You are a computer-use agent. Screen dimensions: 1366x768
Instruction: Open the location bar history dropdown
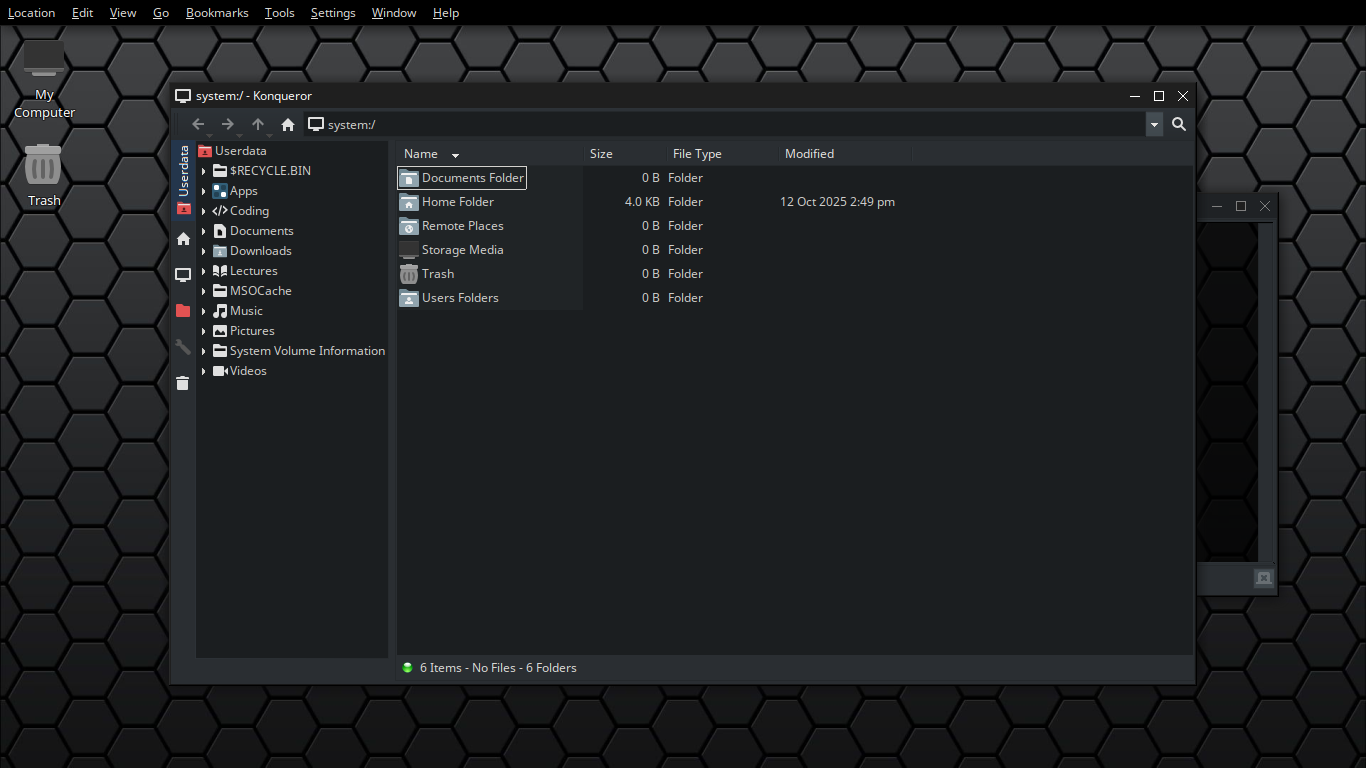point(1155,124)
